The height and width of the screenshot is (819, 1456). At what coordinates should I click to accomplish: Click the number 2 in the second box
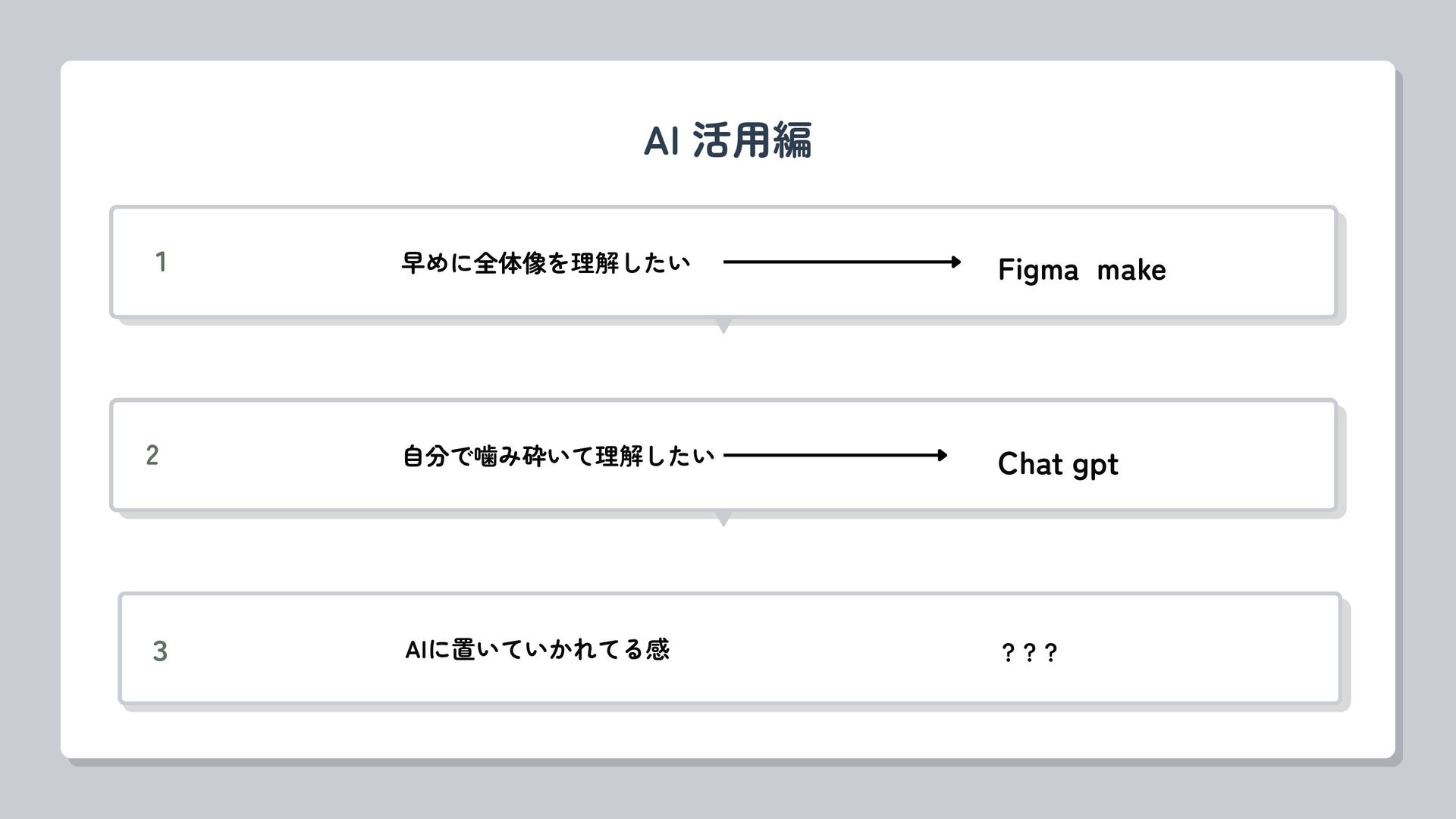point(152,456)
